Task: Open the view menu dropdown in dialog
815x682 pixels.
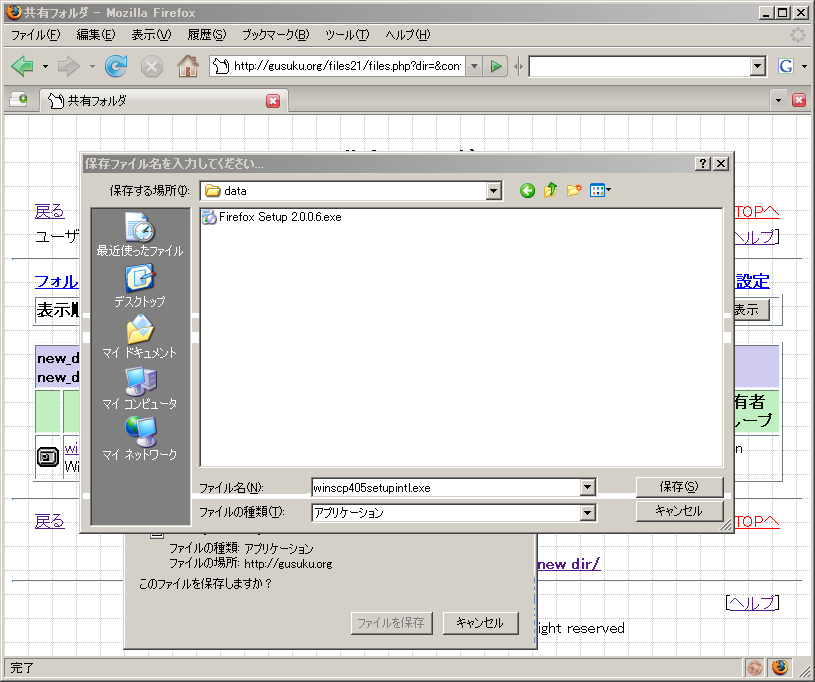Action: click(600, 190)
